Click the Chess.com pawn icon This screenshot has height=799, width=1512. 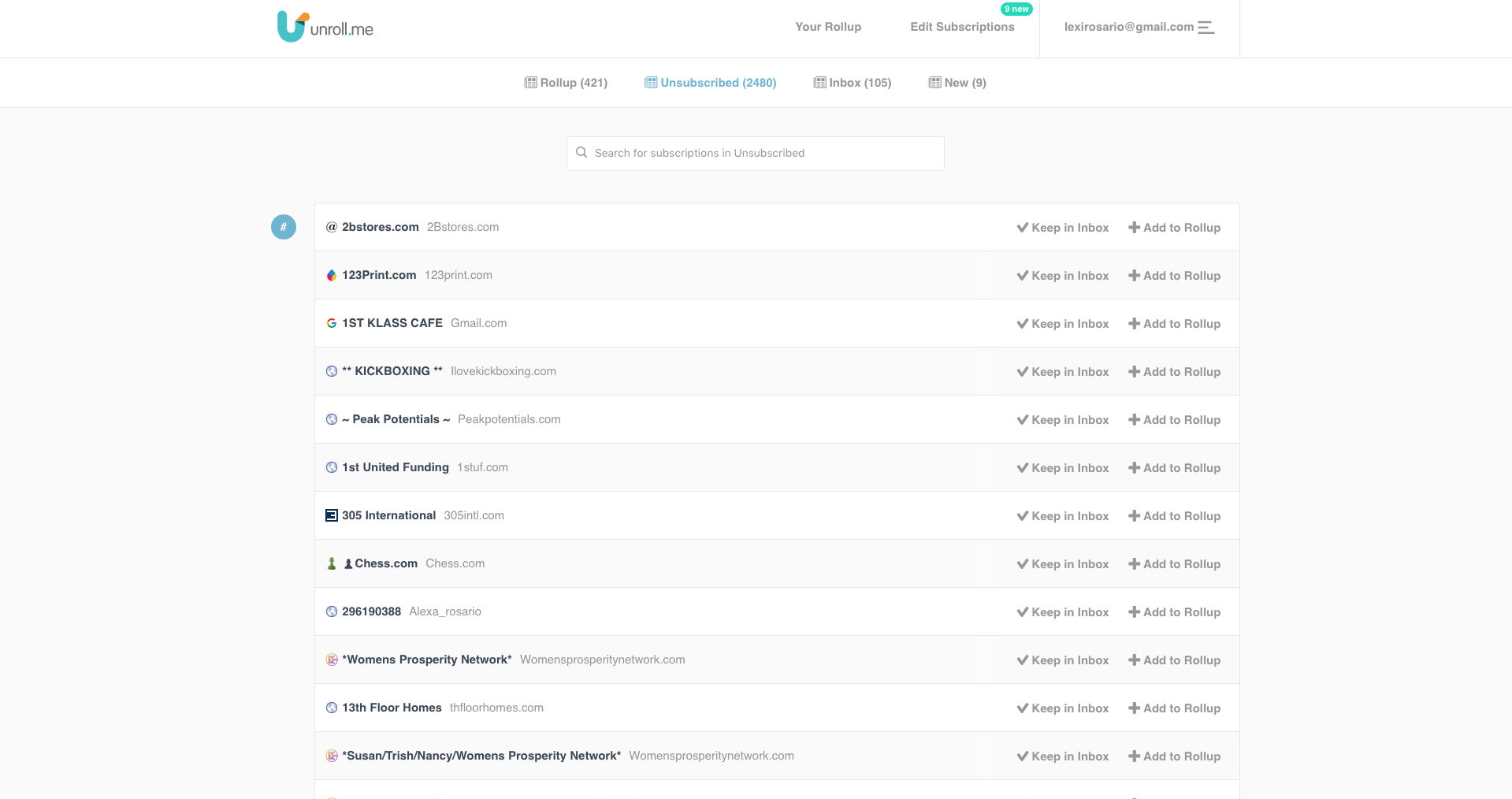click(332, 563)
